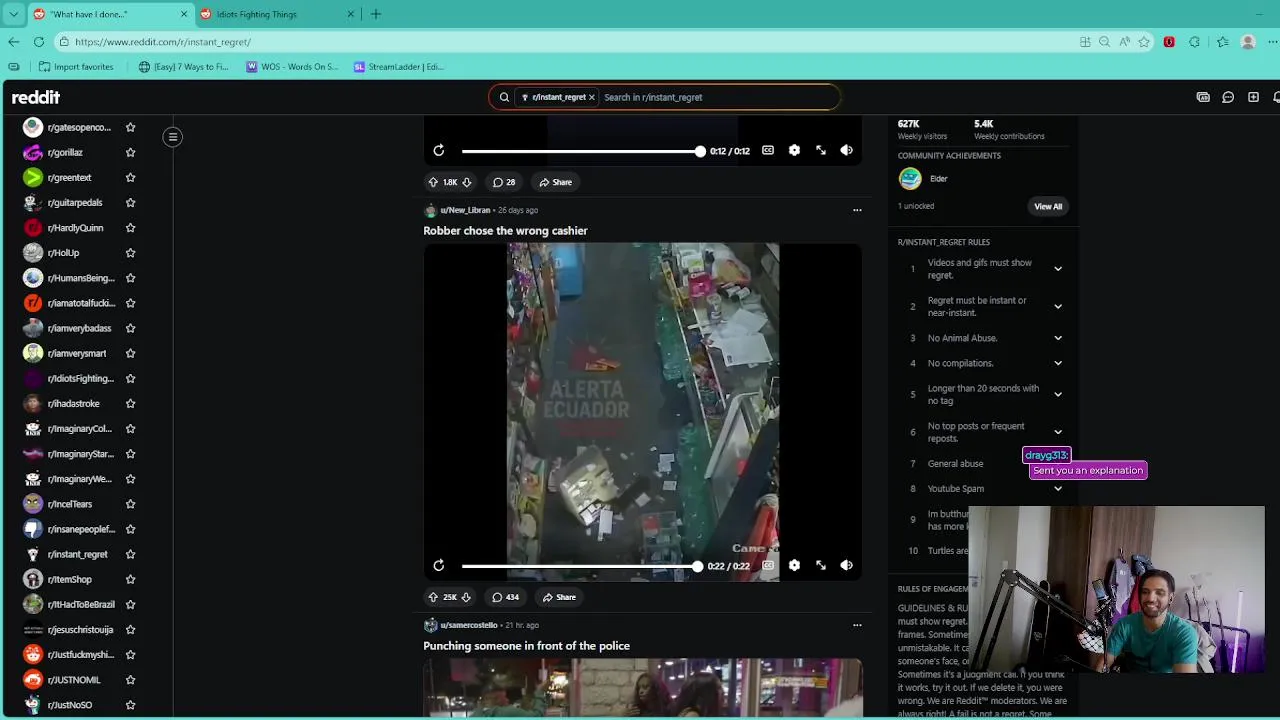The height and width of the screenshot is (720, 1280).
Task: Open settings gear on the 0:22 video
Action: 794,565
